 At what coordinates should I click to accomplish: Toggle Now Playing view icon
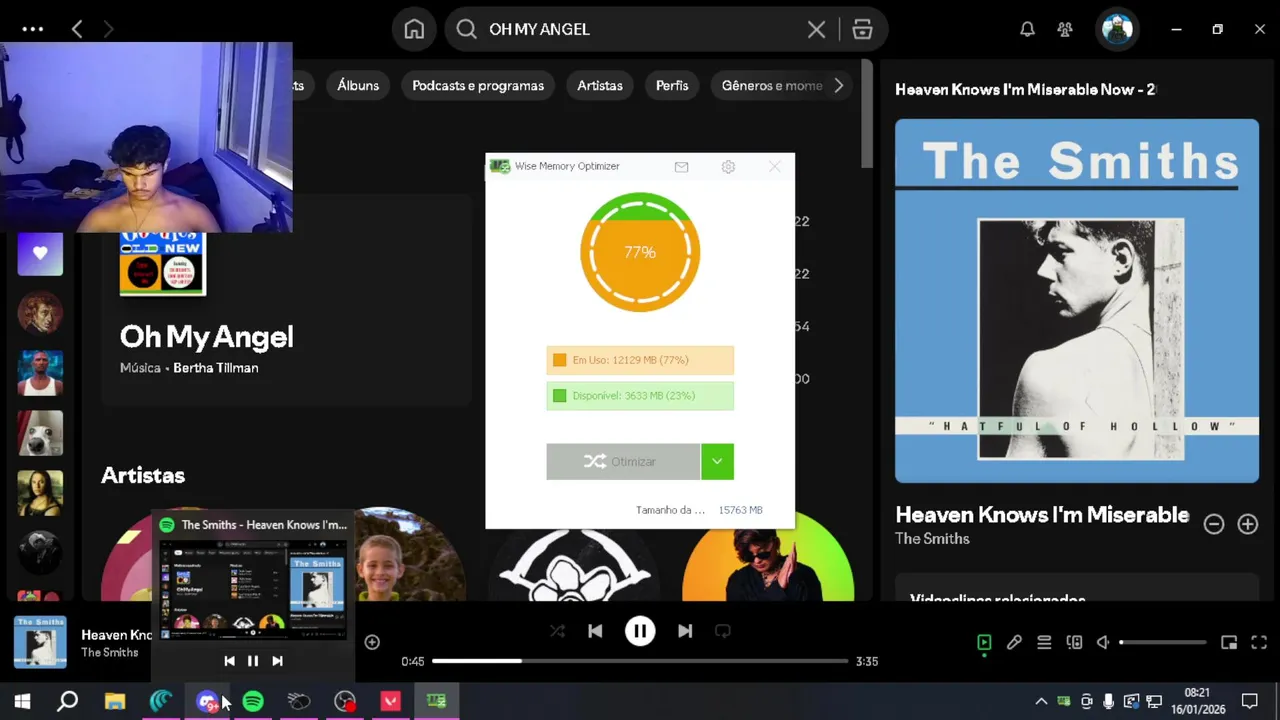click(x=984, y=642)
